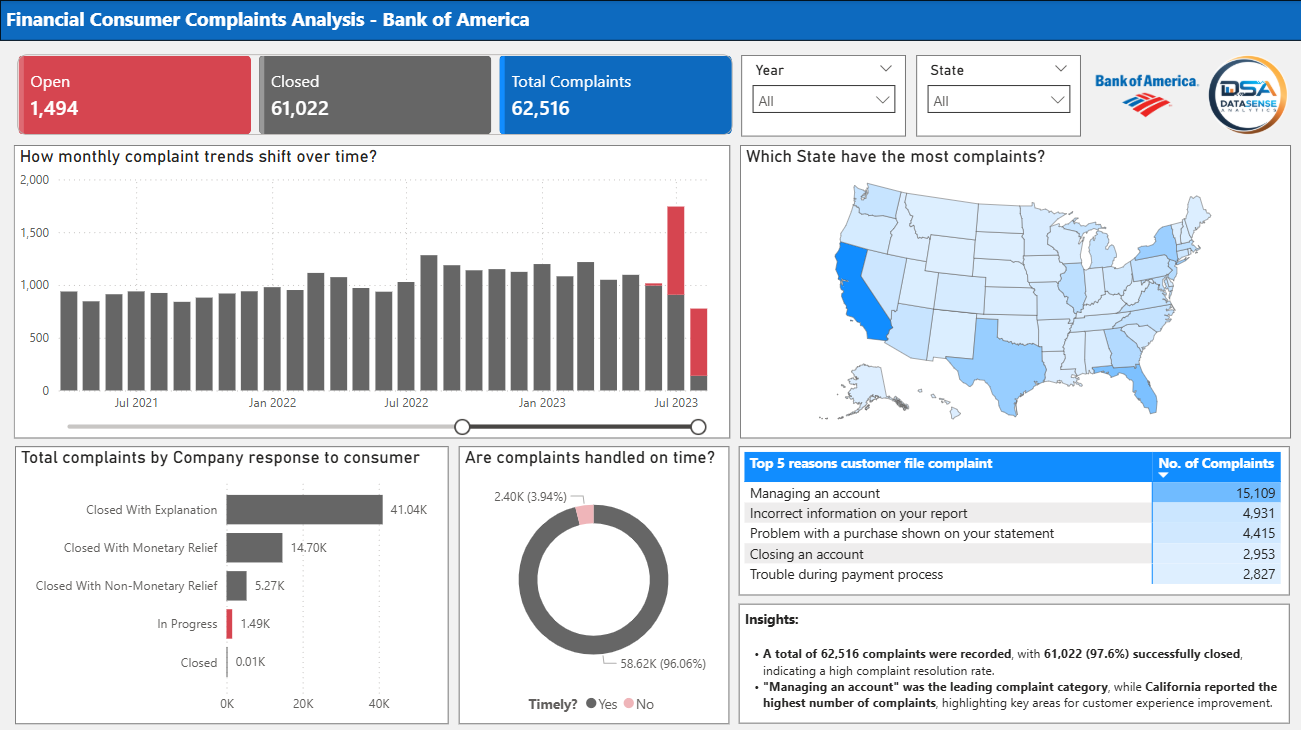
Task: Click the 1.49K data label
Action: pos(255,624)
